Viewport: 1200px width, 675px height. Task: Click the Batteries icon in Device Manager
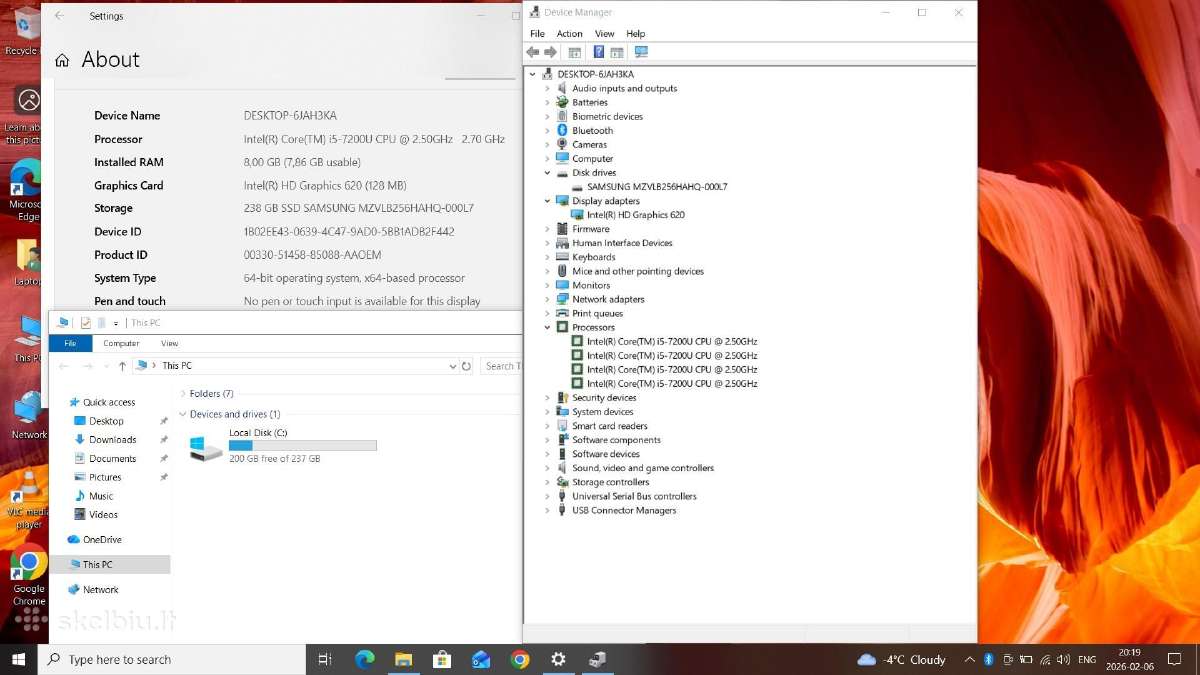[562, 102]
